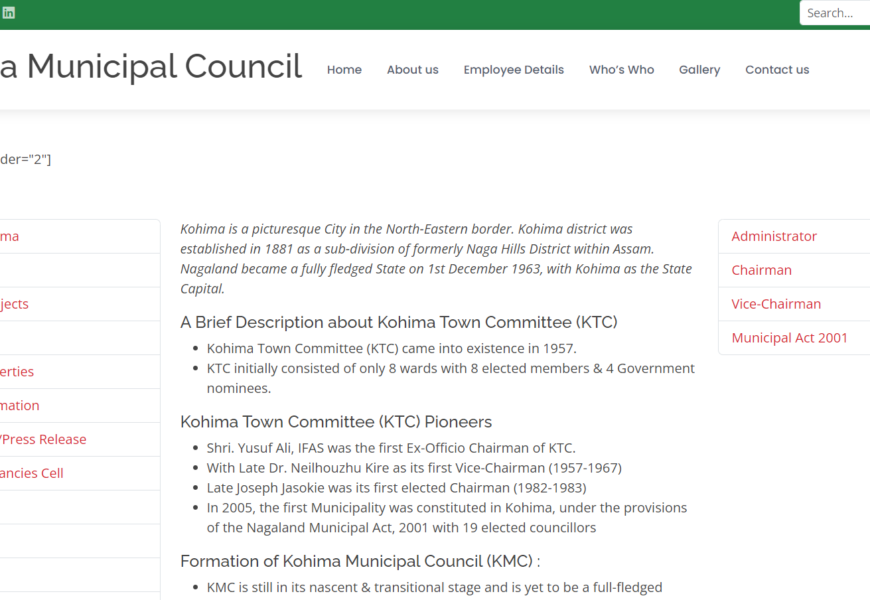Open the Gallery menu item
Viewport: 870px width, 600px height.
pos(700,69)
